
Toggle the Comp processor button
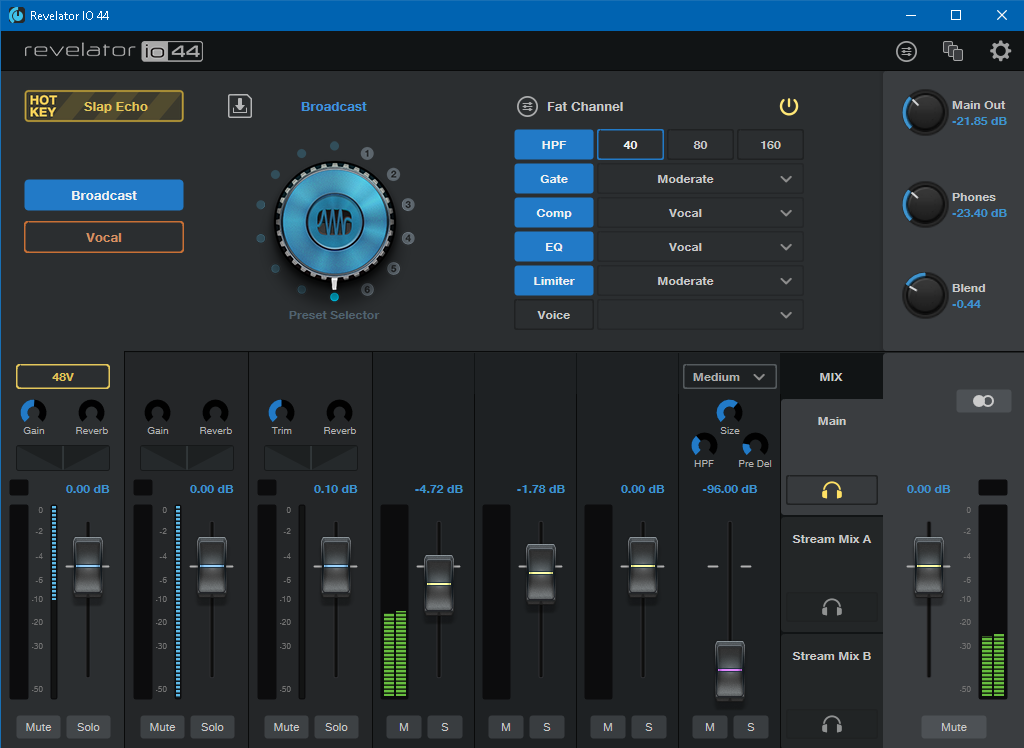pyautogui.click(x=554, y=212)
